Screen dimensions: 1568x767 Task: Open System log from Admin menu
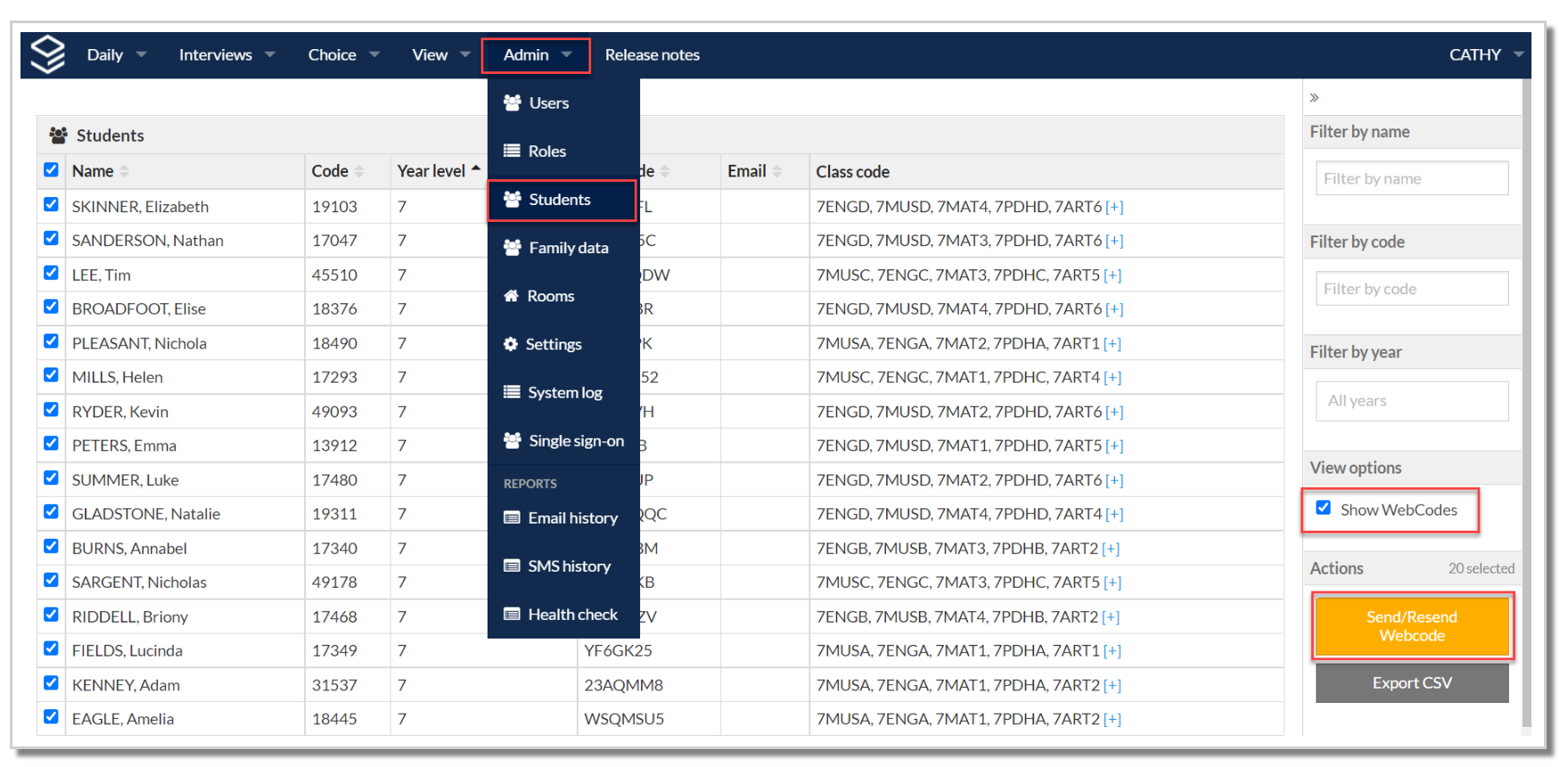click(x=563, y=392)
